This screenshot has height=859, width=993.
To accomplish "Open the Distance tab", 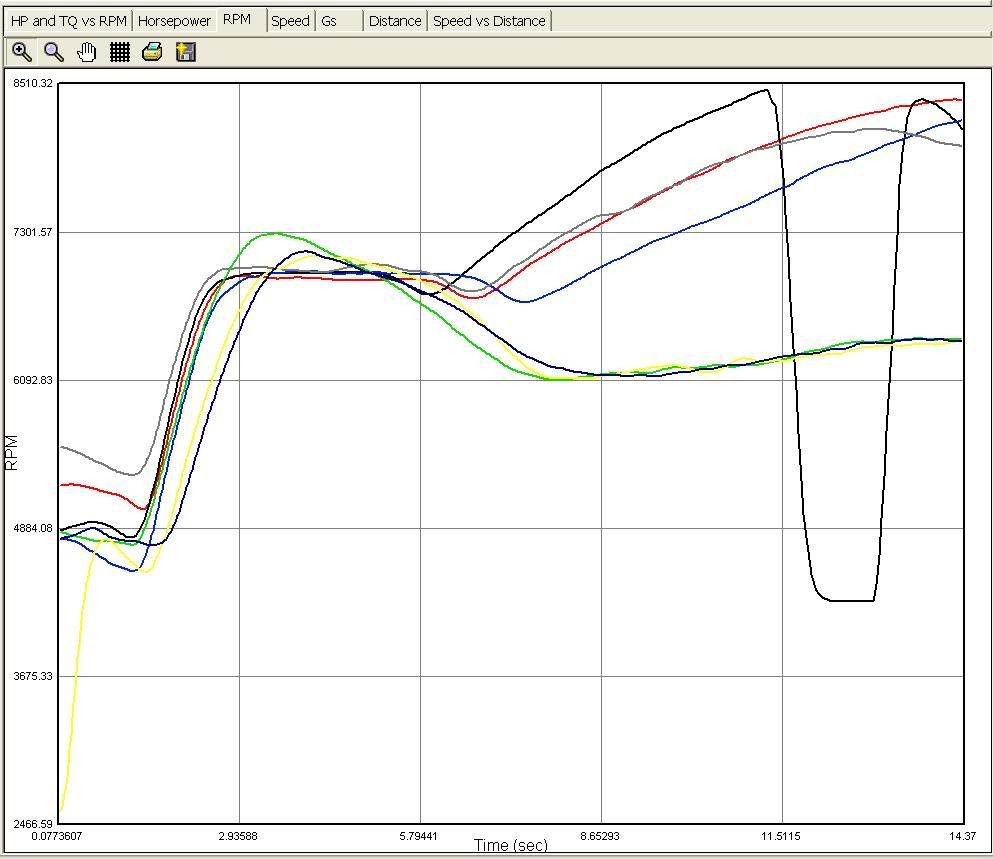I will (395, 21).
